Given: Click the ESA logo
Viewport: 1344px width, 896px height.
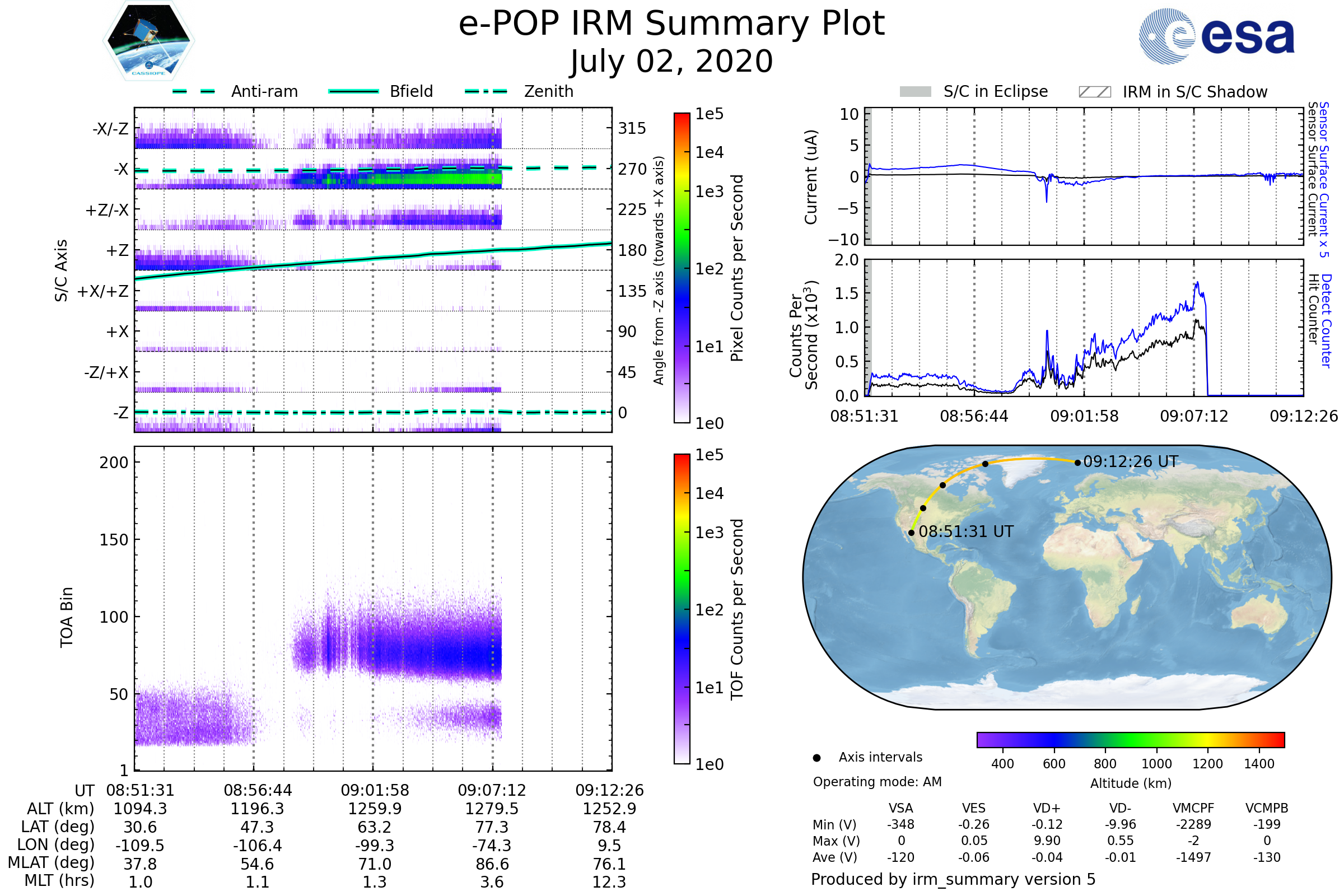Looking at the screenshot, I should pos(1216,36).
